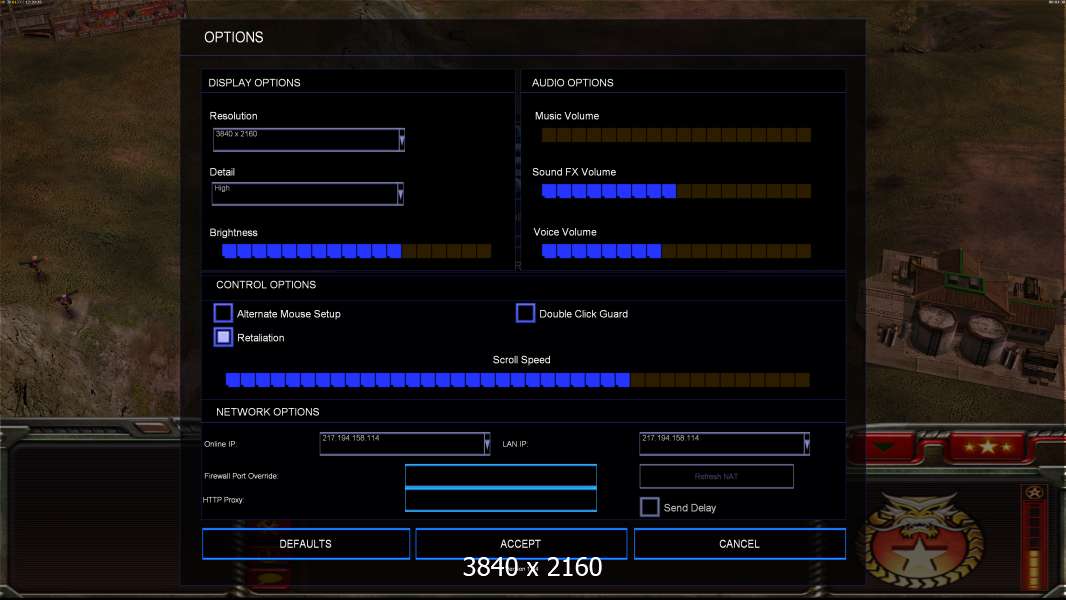This screenshot has width=1066, height=600.
Task: Adjust the Brightness slider bar
Action: pyautogui.click(x=356, y=251)
